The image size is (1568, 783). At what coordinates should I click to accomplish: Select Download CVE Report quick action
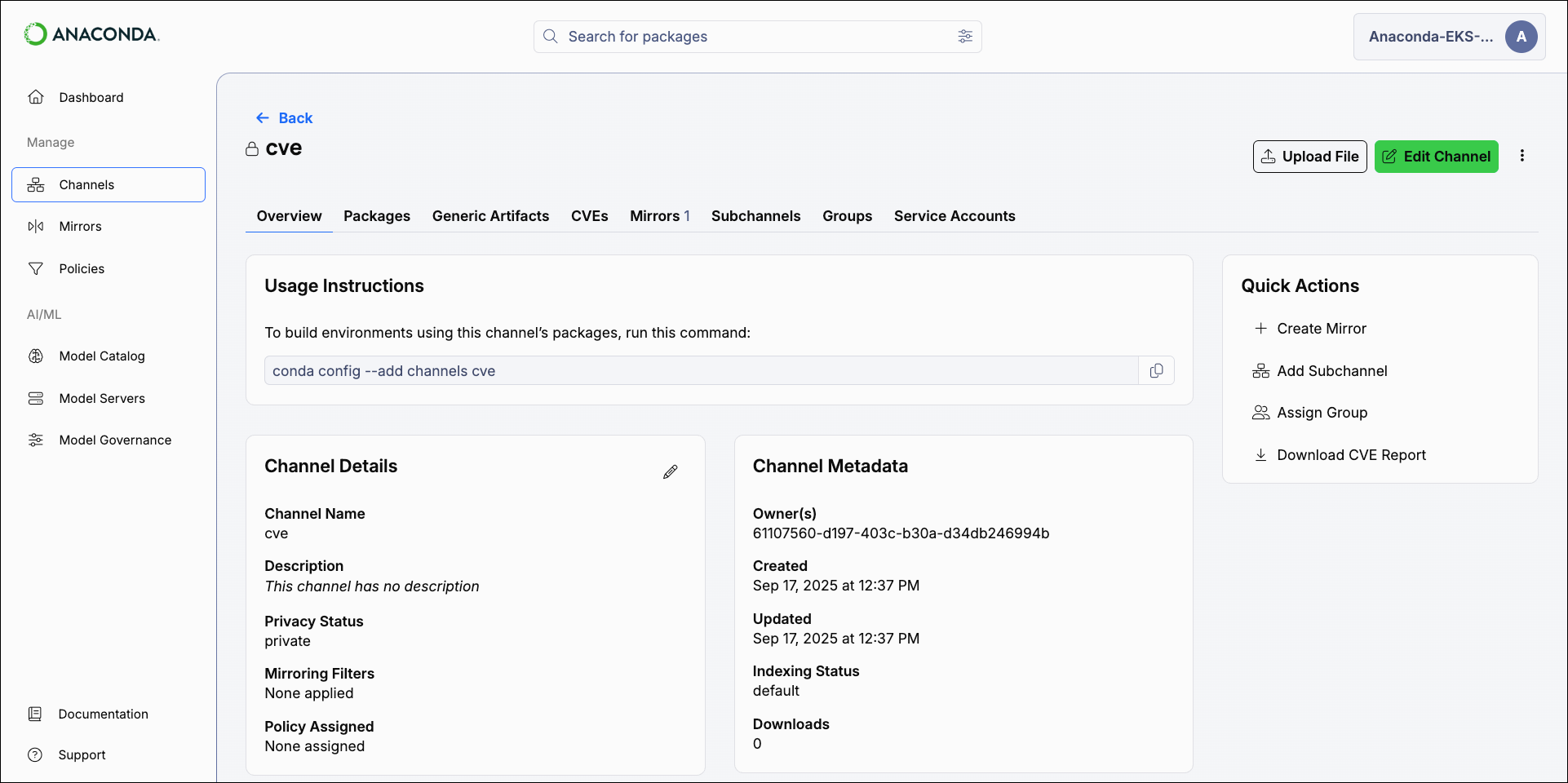pos(1351,455)
